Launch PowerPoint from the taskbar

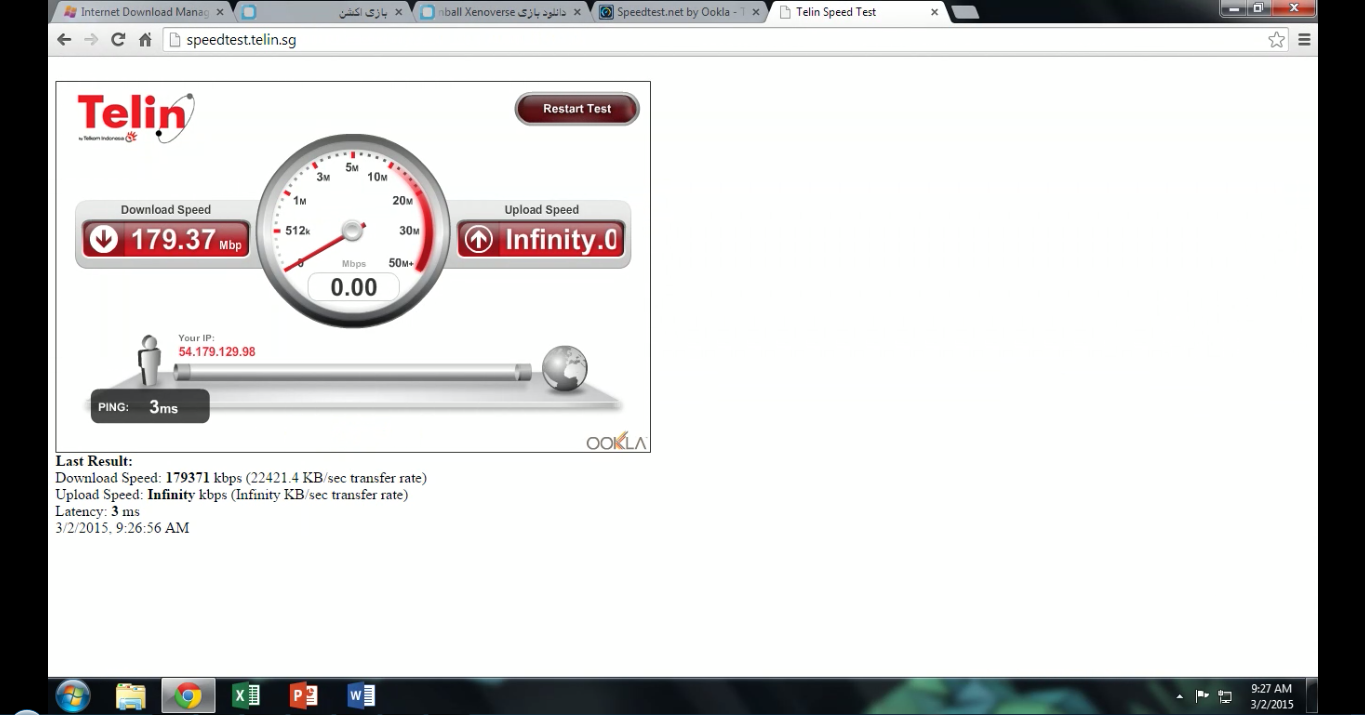(x=303, y=696)
